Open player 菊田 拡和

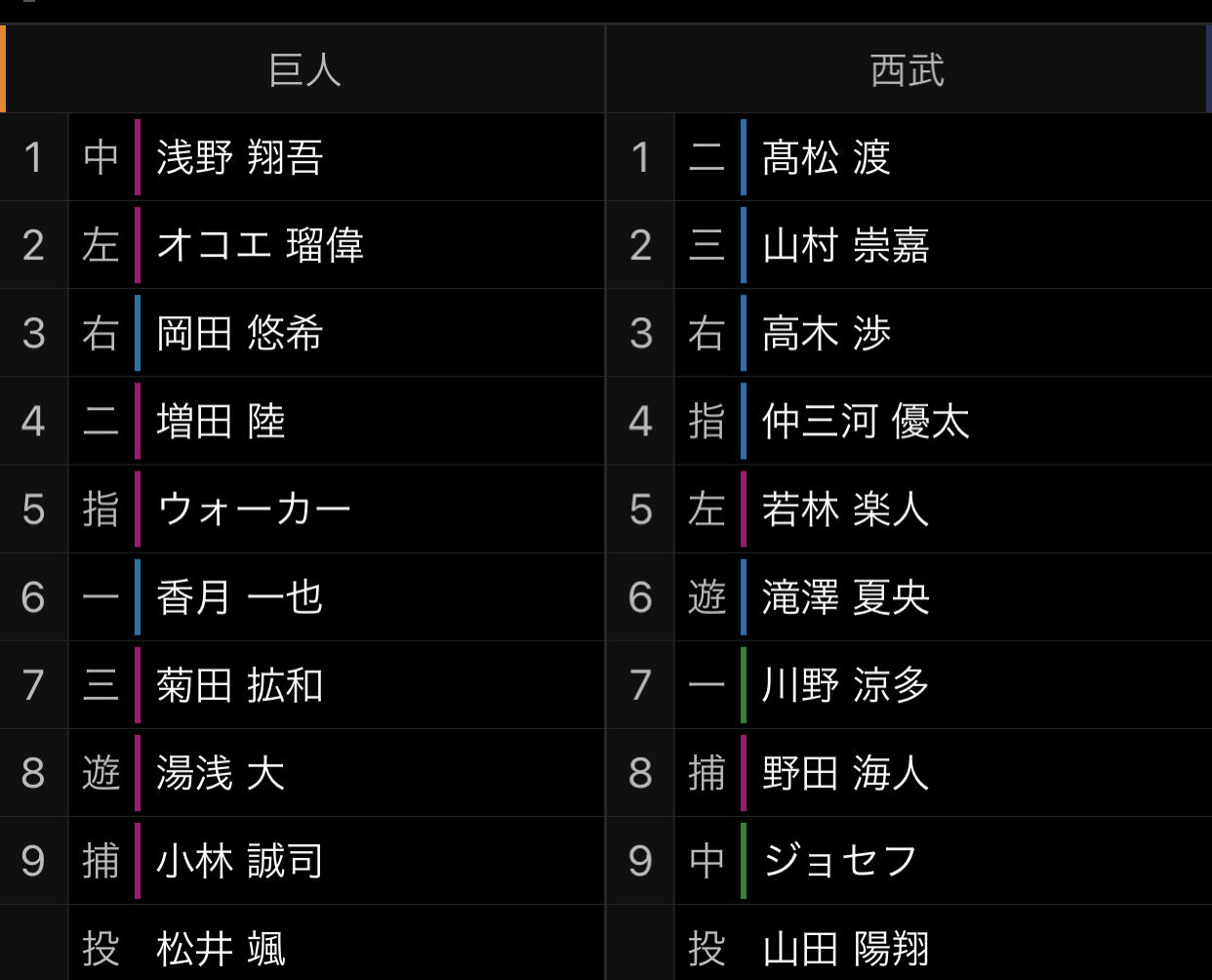pyautogui.click(x=240, y=684)
